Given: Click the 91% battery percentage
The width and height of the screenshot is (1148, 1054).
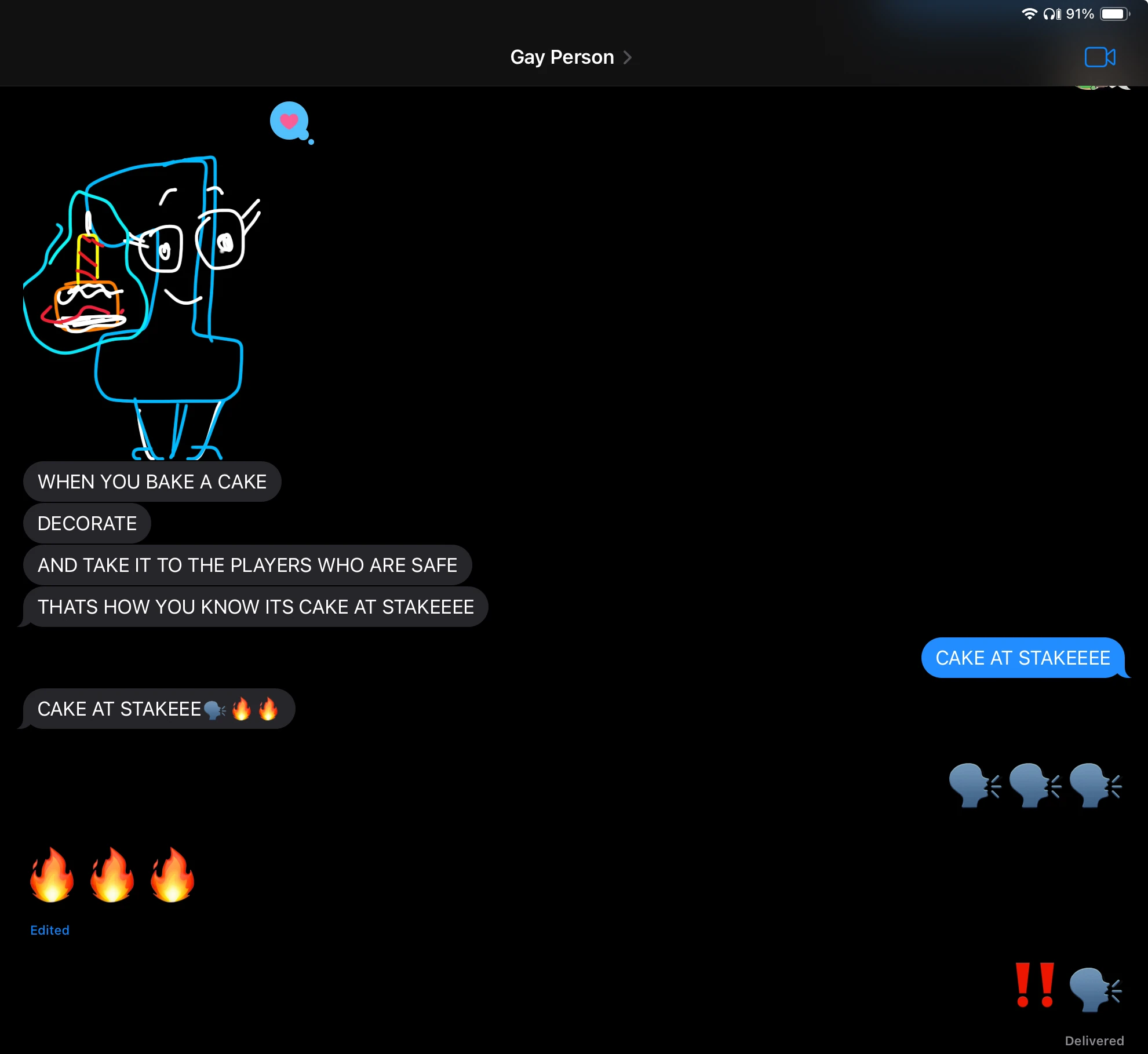Looking at the screenshot, I should point(1080,14).
